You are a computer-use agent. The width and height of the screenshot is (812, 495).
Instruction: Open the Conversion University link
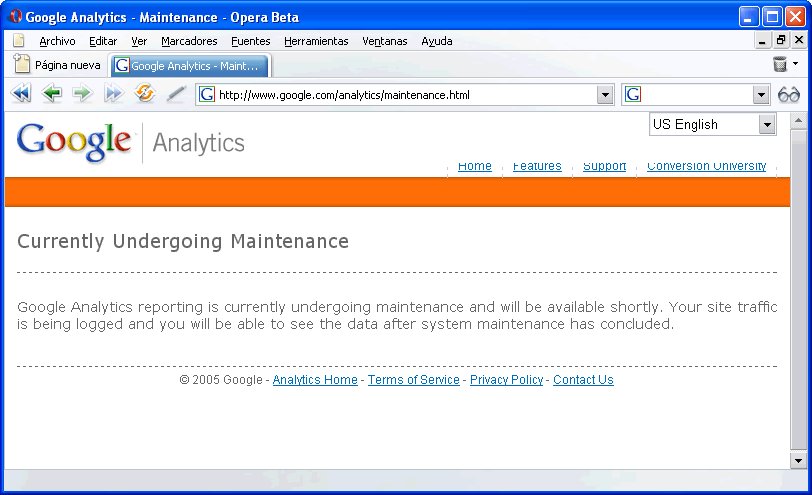(x=706, y=166)
